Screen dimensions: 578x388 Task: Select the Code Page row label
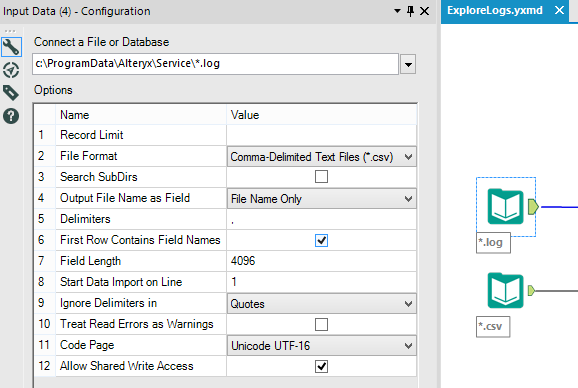click(87, 345)
